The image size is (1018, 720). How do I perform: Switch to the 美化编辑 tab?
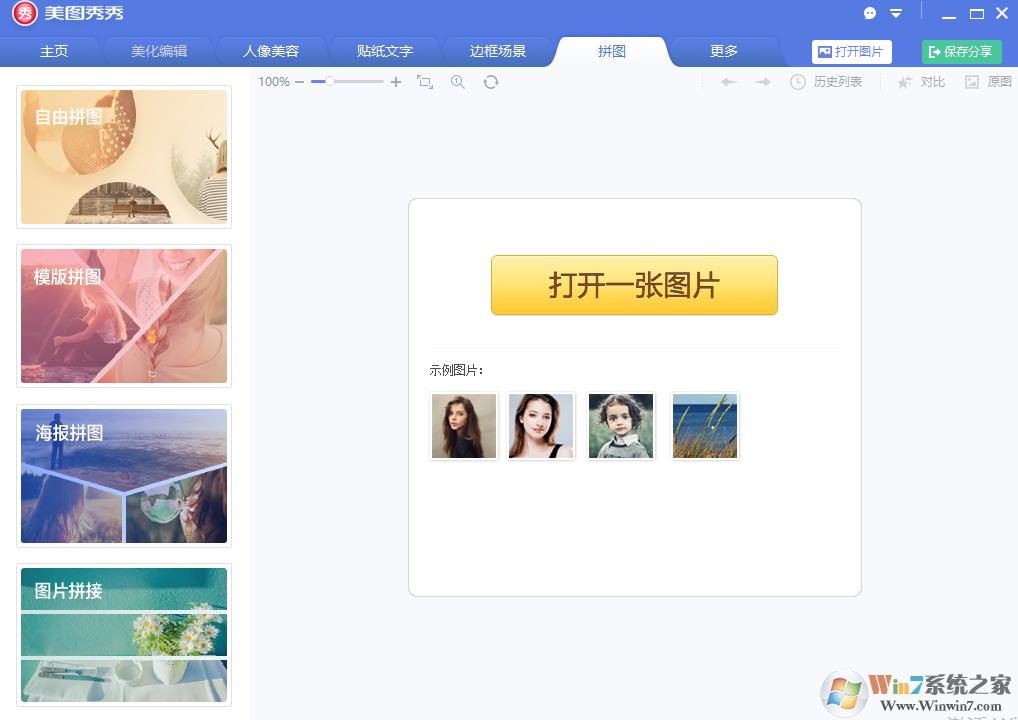159,51
